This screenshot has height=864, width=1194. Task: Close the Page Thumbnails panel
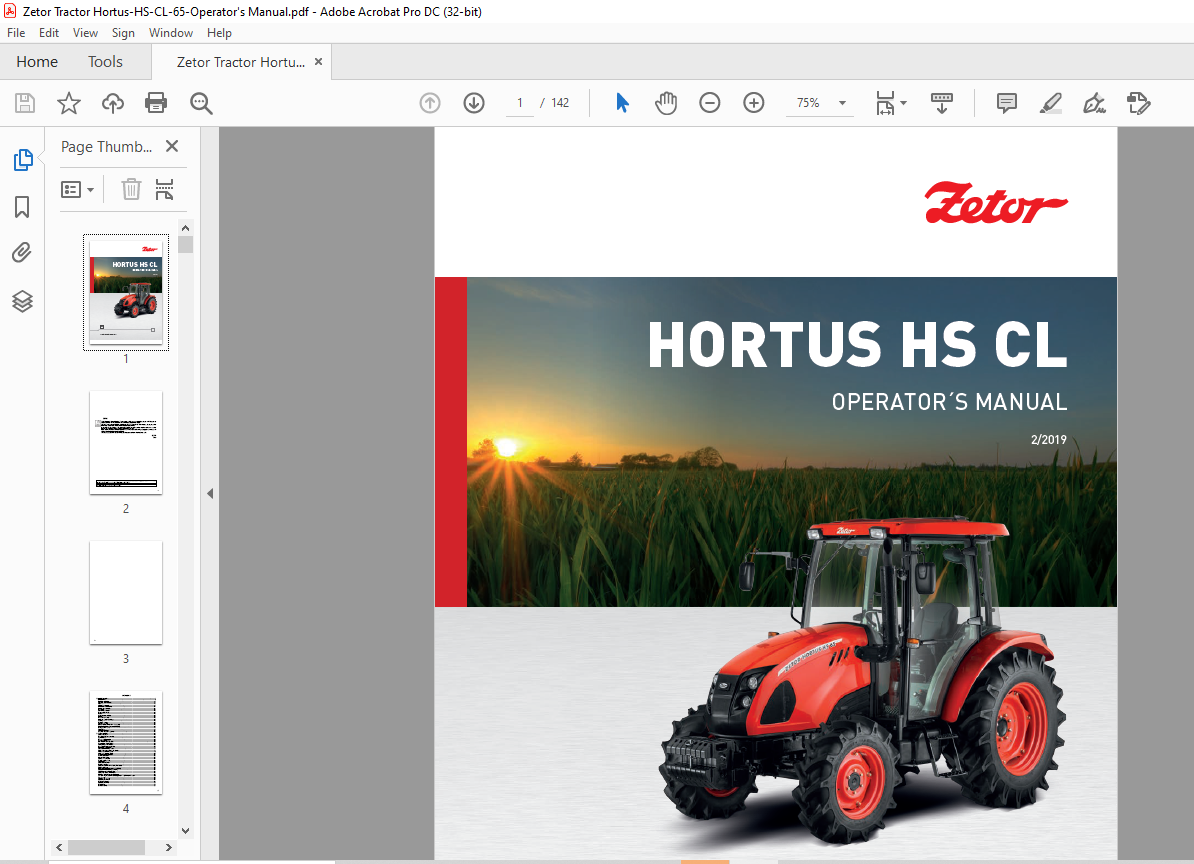(x=172, y=146)
